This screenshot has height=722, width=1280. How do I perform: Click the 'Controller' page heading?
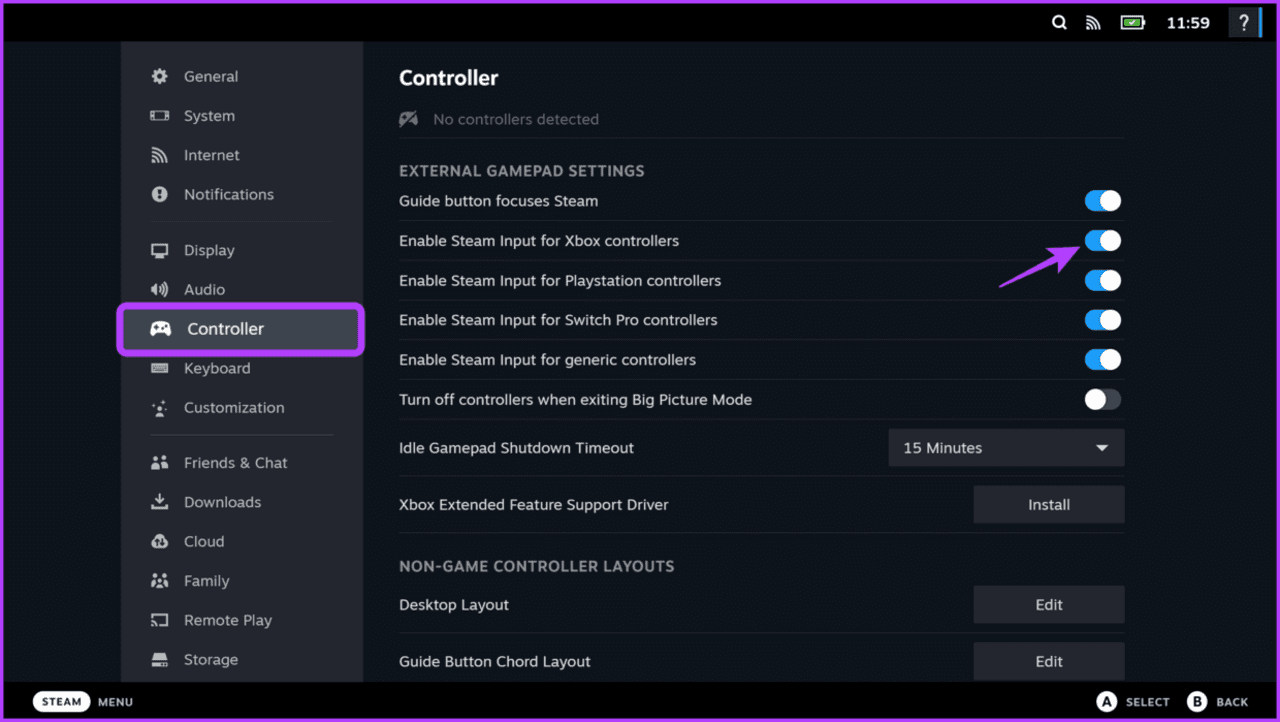point(448,78)
